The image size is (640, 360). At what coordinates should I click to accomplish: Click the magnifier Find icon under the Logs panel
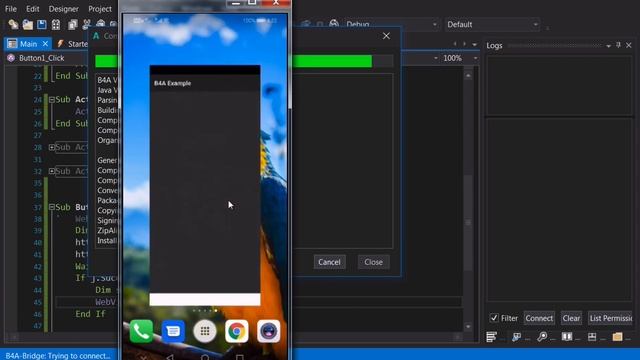coord(542,337)
